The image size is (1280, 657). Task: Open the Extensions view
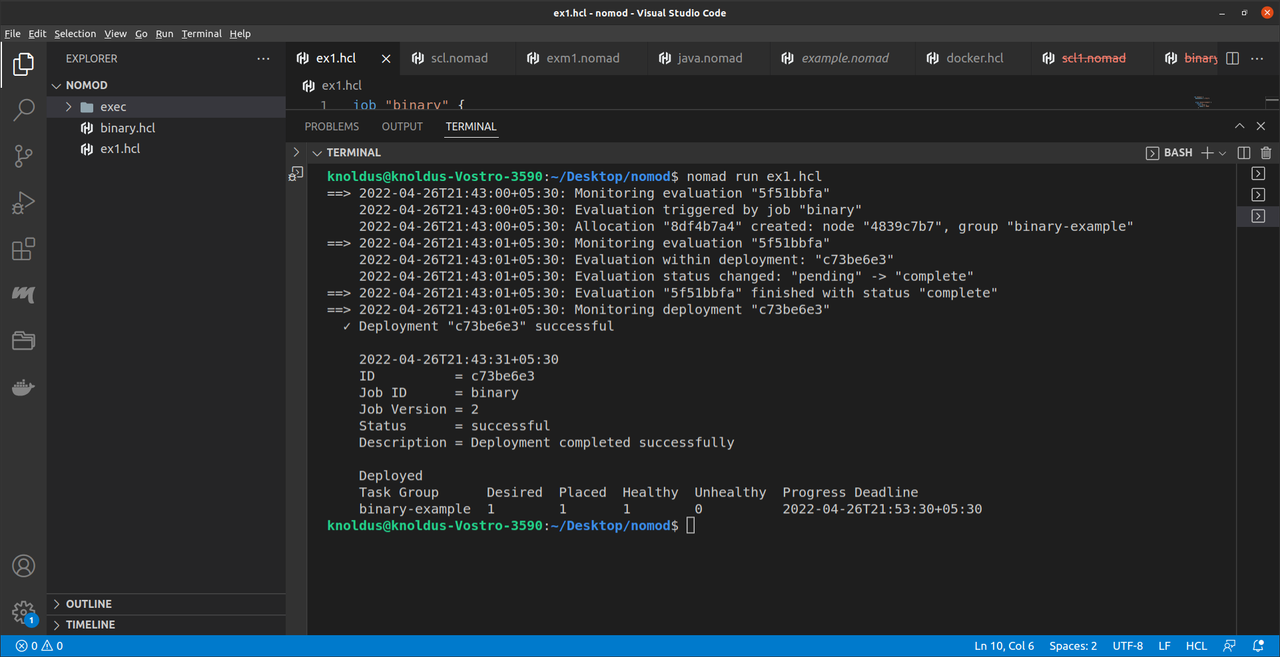pos(23,250)
